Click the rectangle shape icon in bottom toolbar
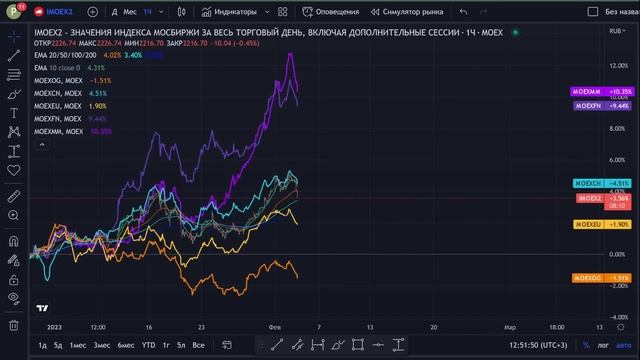This screenshot has width=640, height=360. (358, 345)
